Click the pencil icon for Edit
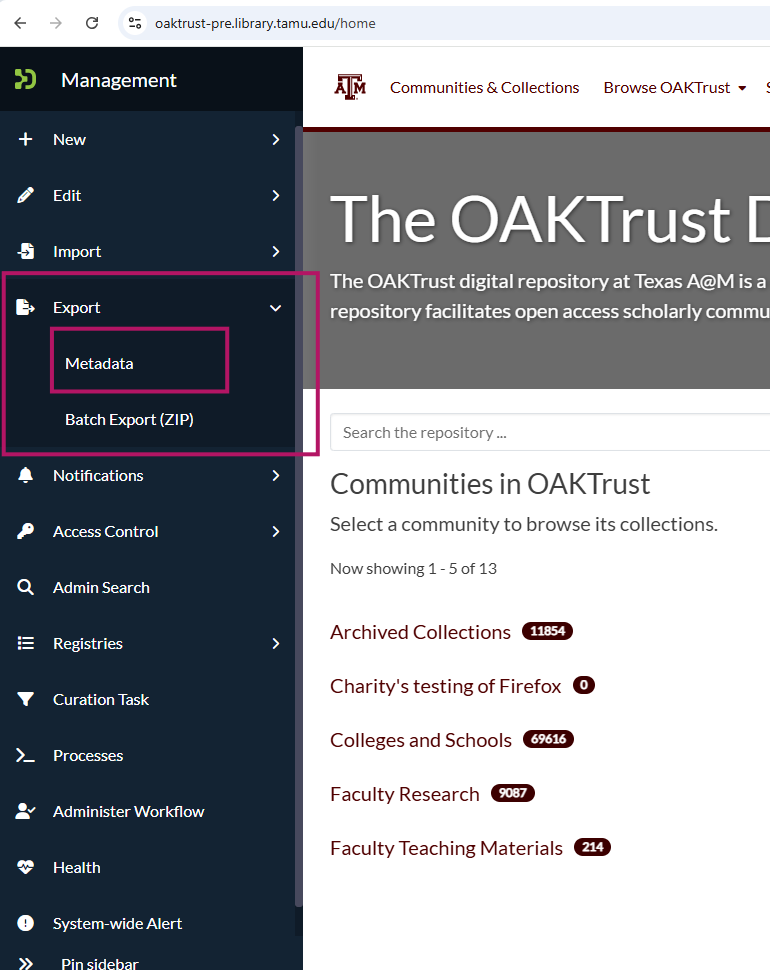 click(x=26, y=196)
